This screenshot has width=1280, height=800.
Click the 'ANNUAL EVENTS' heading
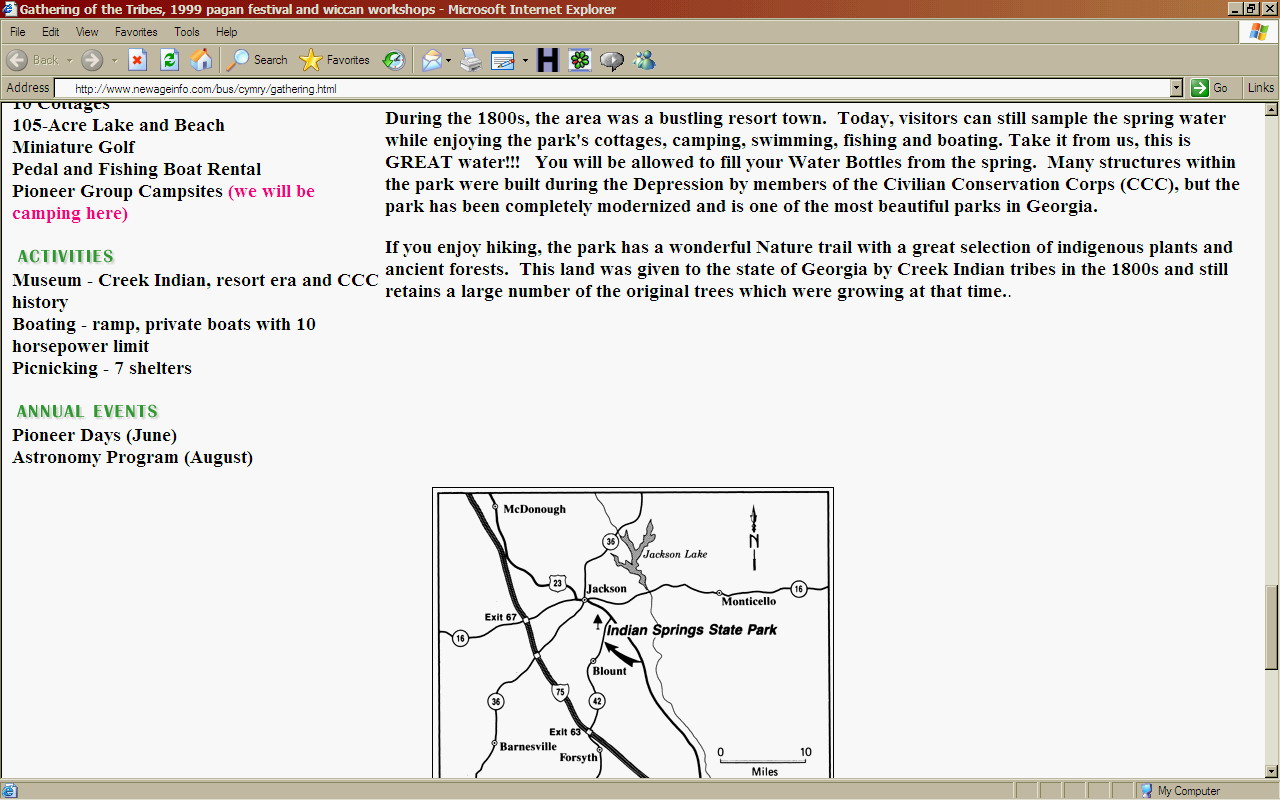pos(87,411)
